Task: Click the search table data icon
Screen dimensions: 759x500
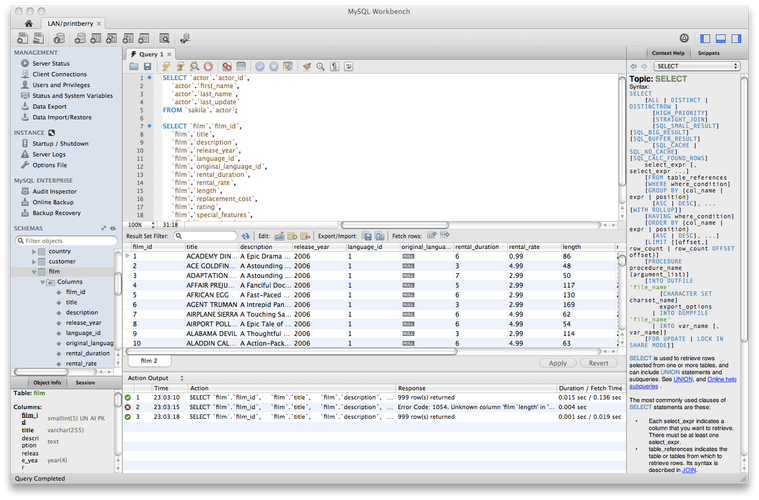Action: coord(164,38)
